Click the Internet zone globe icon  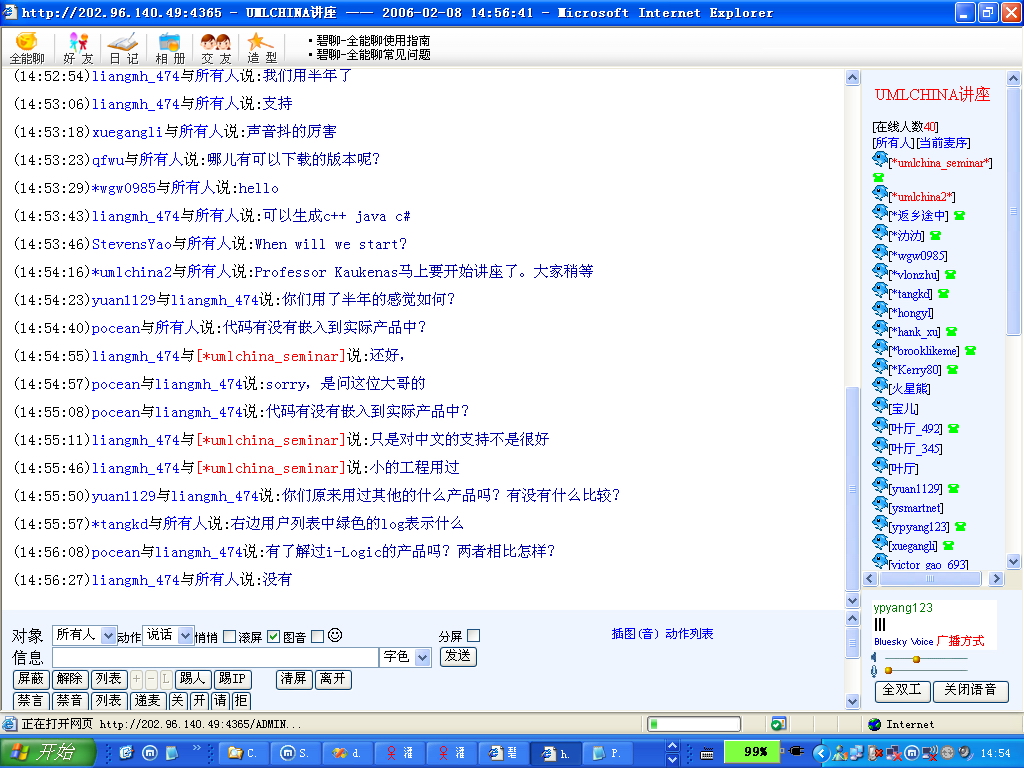(x=874, y=724)
